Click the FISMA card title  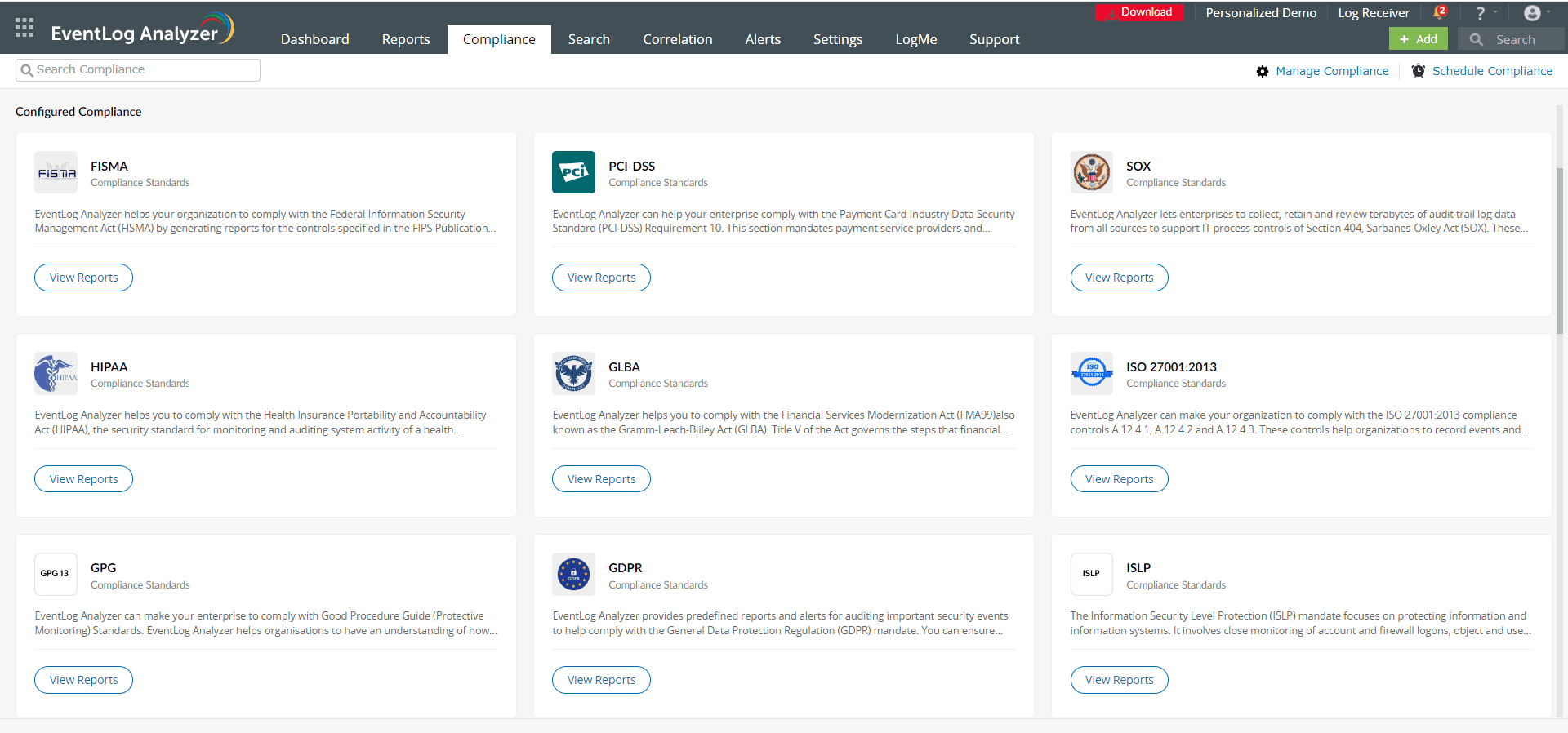[x=109, y=166]
